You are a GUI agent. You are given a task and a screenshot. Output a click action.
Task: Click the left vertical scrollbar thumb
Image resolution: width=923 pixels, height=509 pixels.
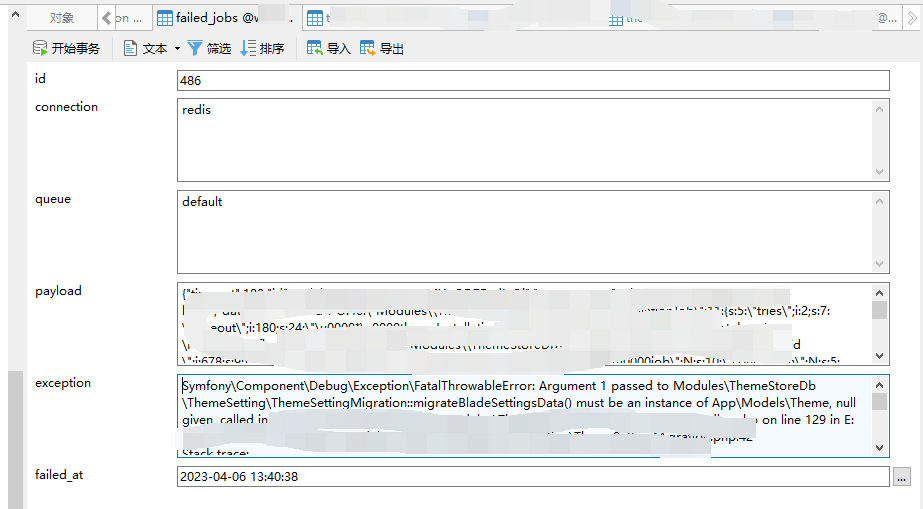pos(16,440)
